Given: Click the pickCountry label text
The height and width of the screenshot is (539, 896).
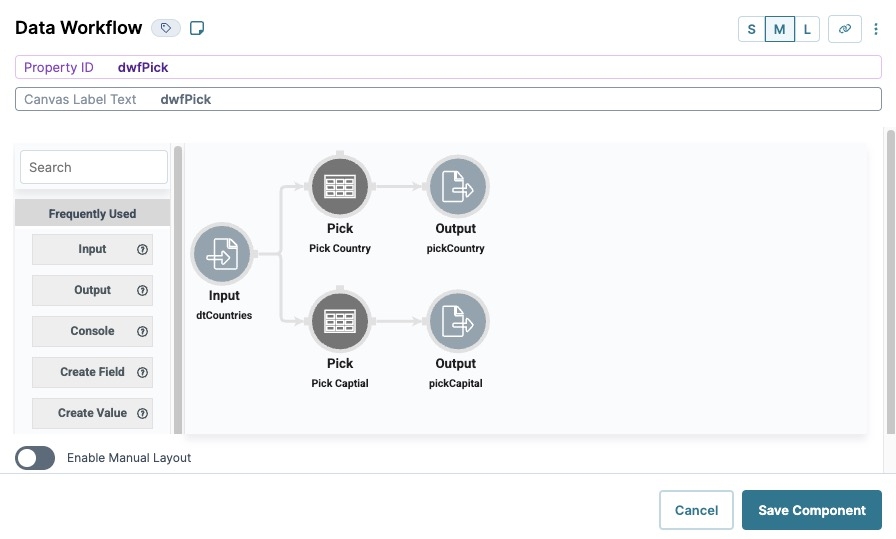Looking at the screenshot, I should 455,249.
